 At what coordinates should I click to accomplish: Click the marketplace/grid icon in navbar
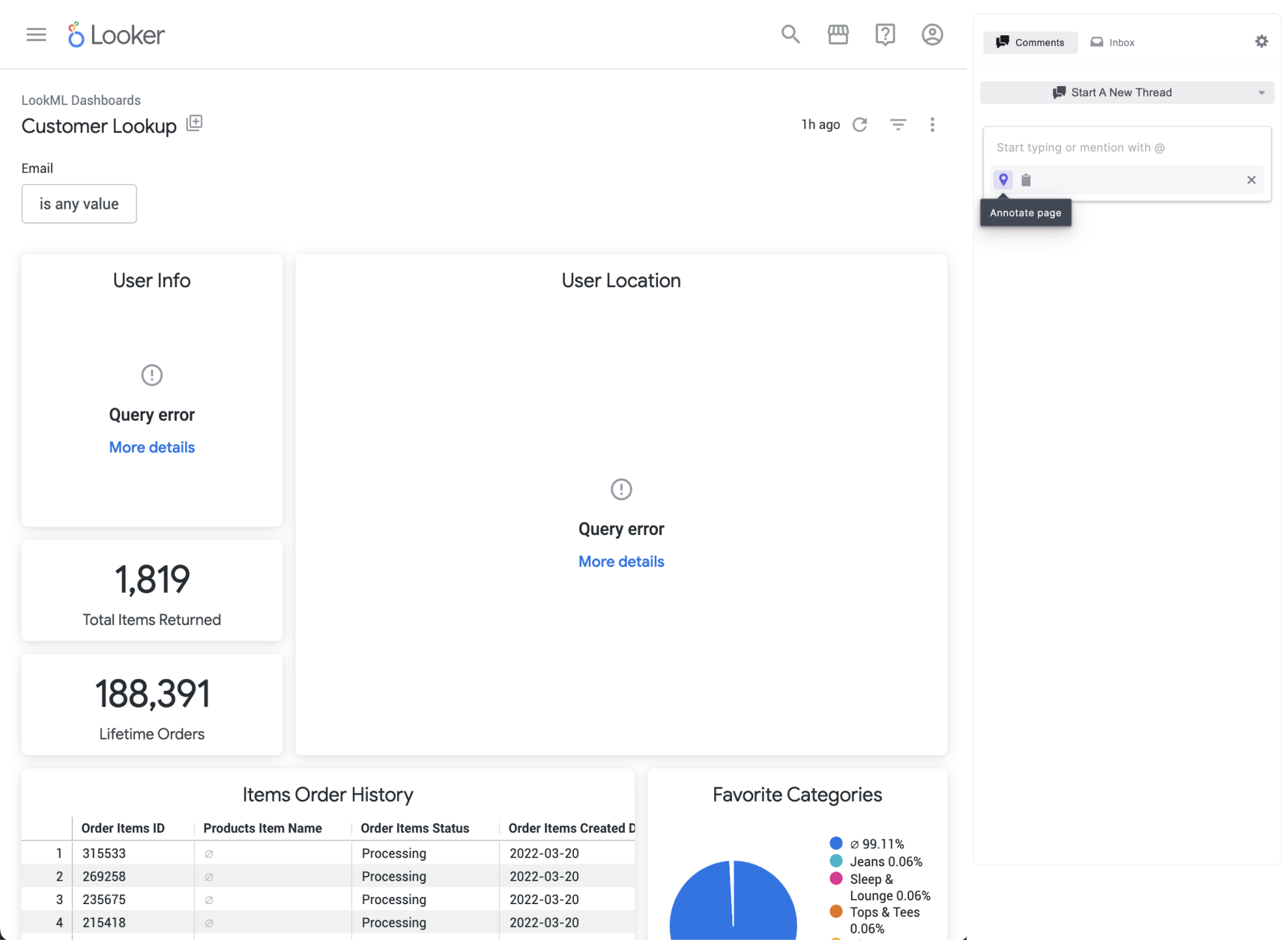pyautogui.click(x=838, y=34)
